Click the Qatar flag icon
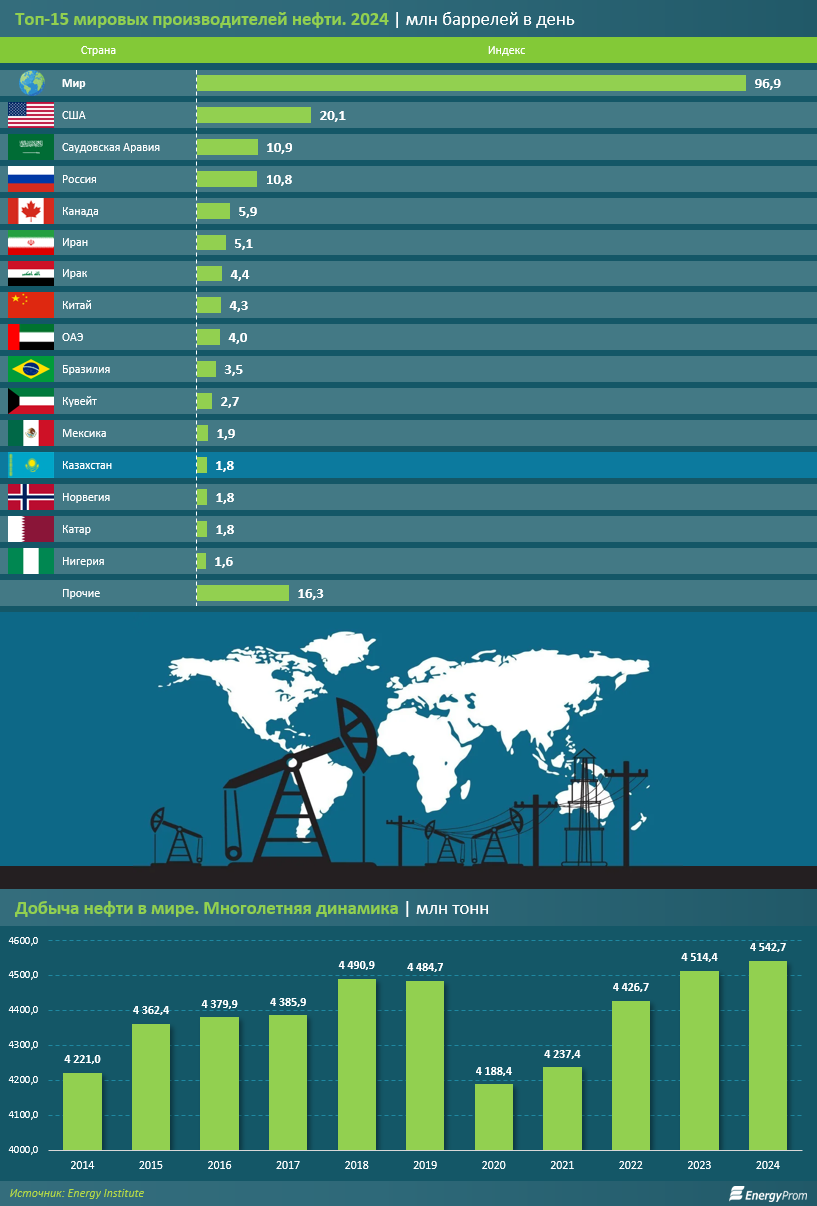817x1206 pixels. [31, 529]
